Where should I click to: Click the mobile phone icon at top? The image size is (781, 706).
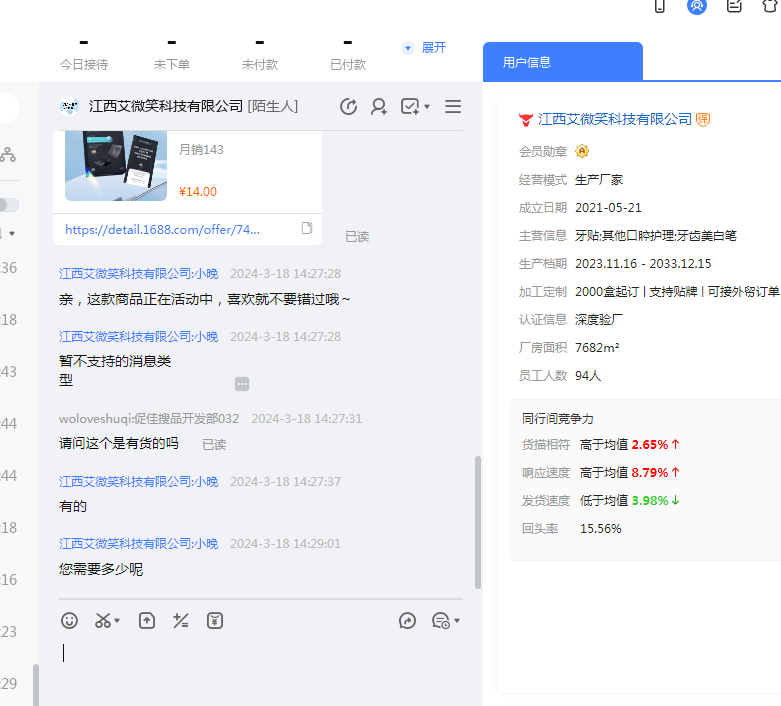click(x=659, y=6)
